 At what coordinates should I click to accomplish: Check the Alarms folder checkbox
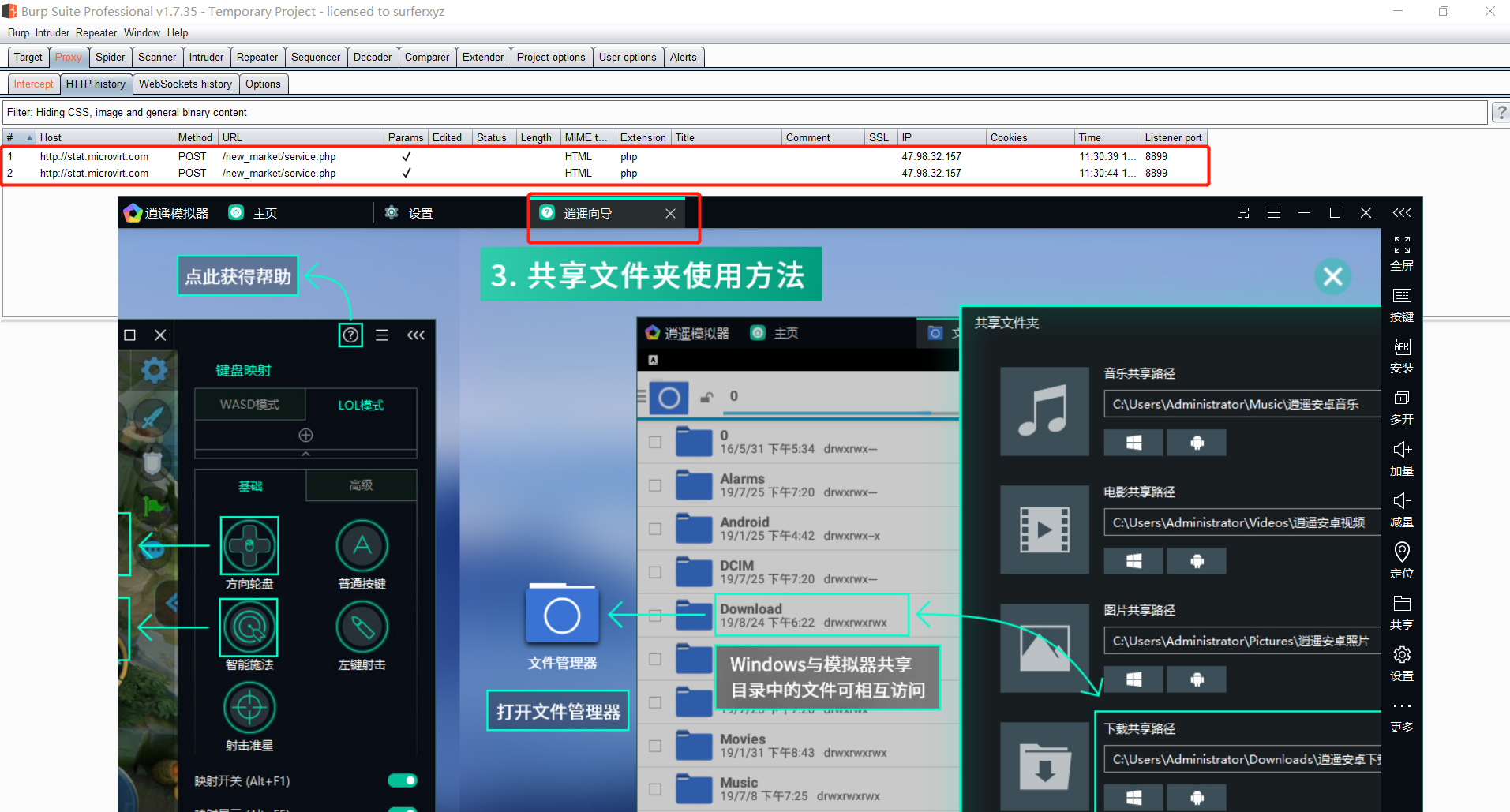[655, 485]
